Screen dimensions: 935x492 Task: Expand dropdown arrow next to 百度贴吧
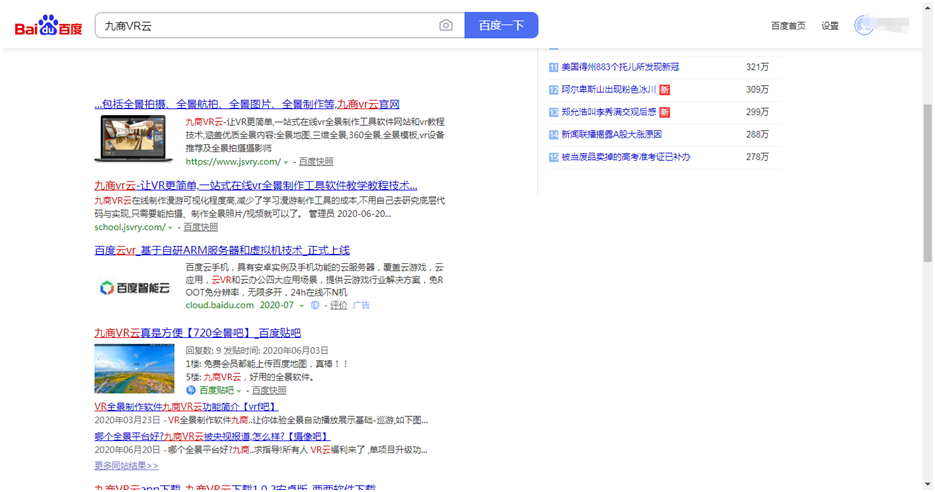click(x=239, y=391)
